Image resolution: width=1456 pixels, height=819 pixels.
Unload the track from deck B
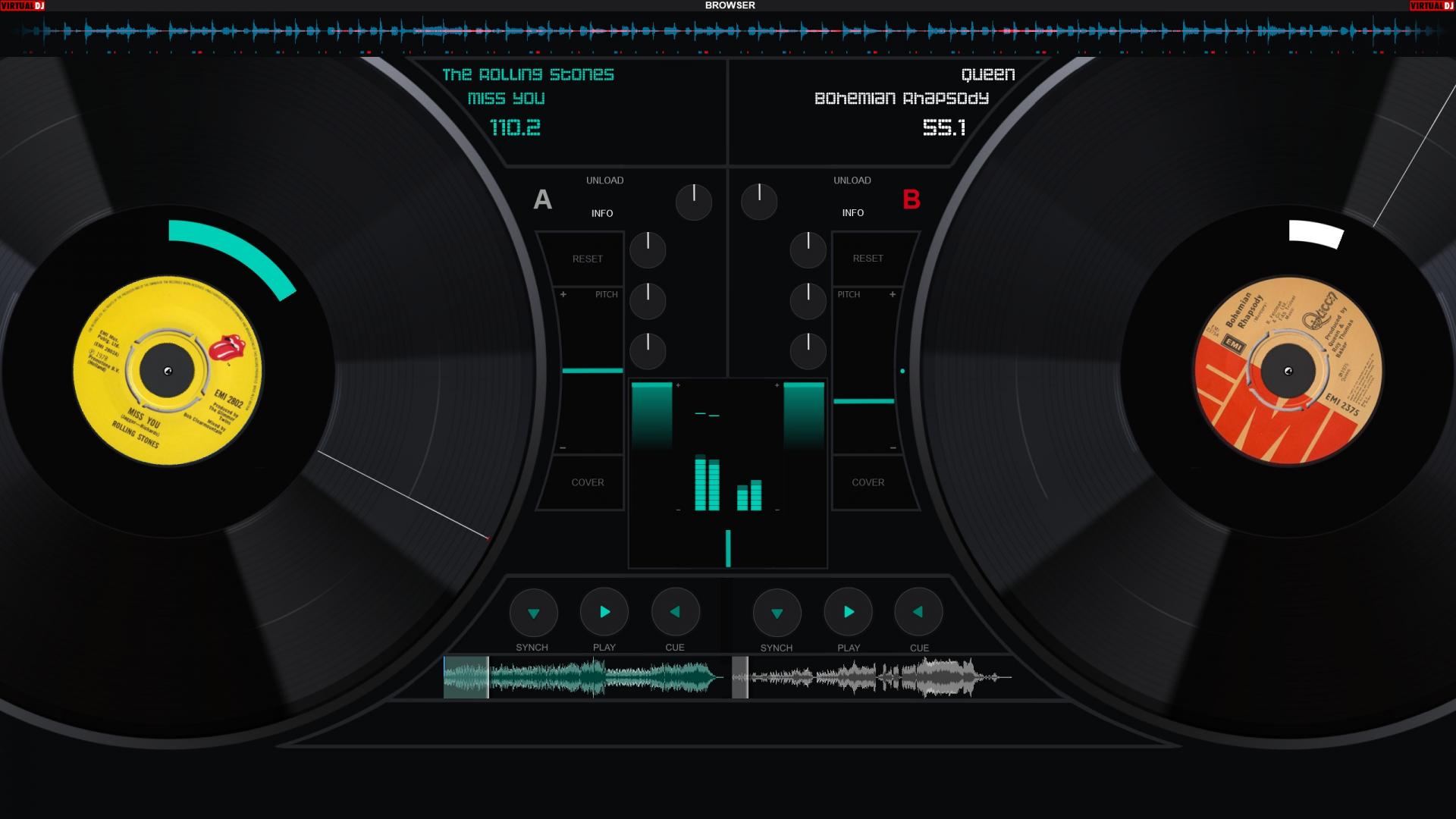(852, 180)
